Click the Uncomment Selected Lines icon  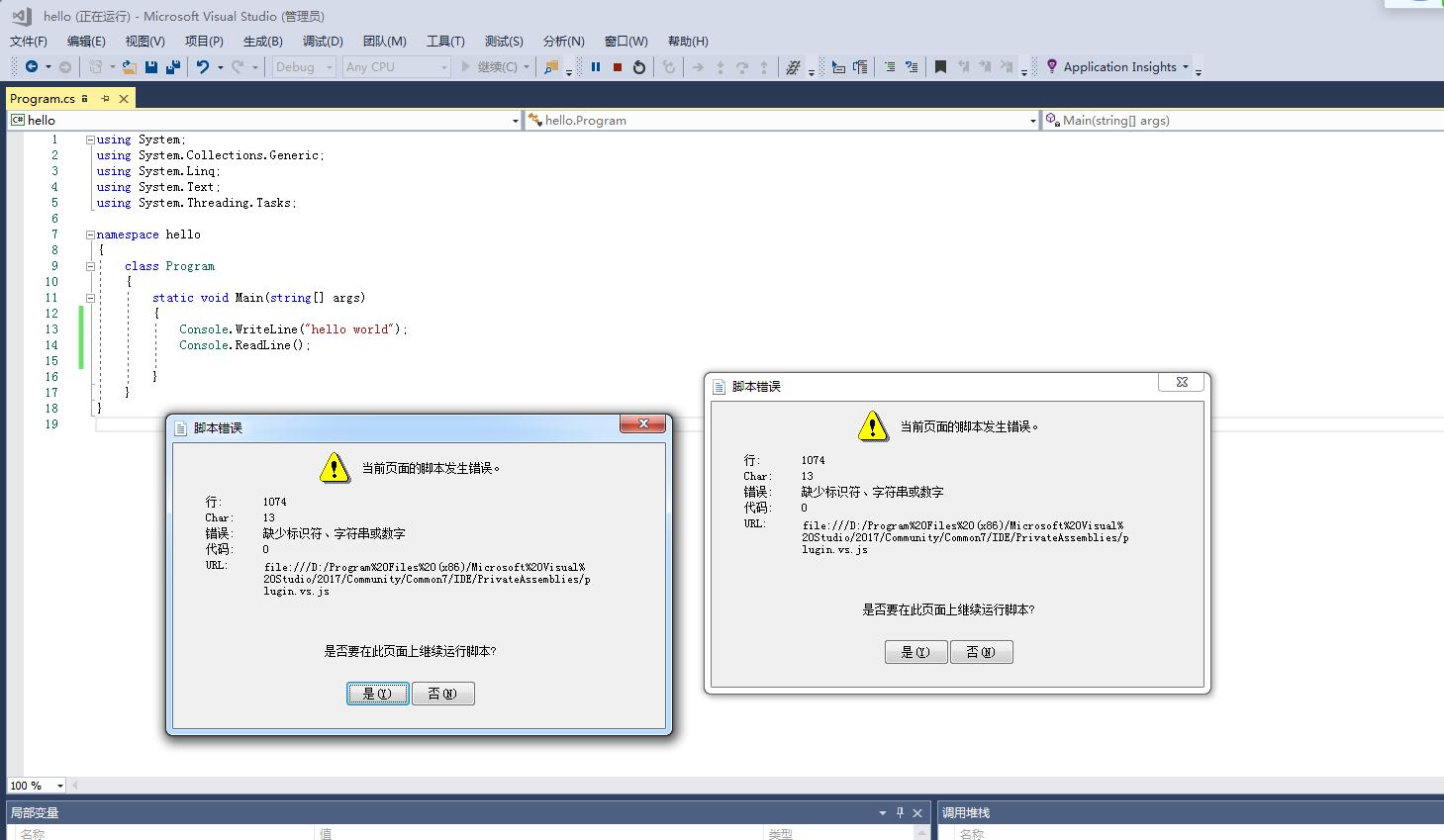coord(912,67)
